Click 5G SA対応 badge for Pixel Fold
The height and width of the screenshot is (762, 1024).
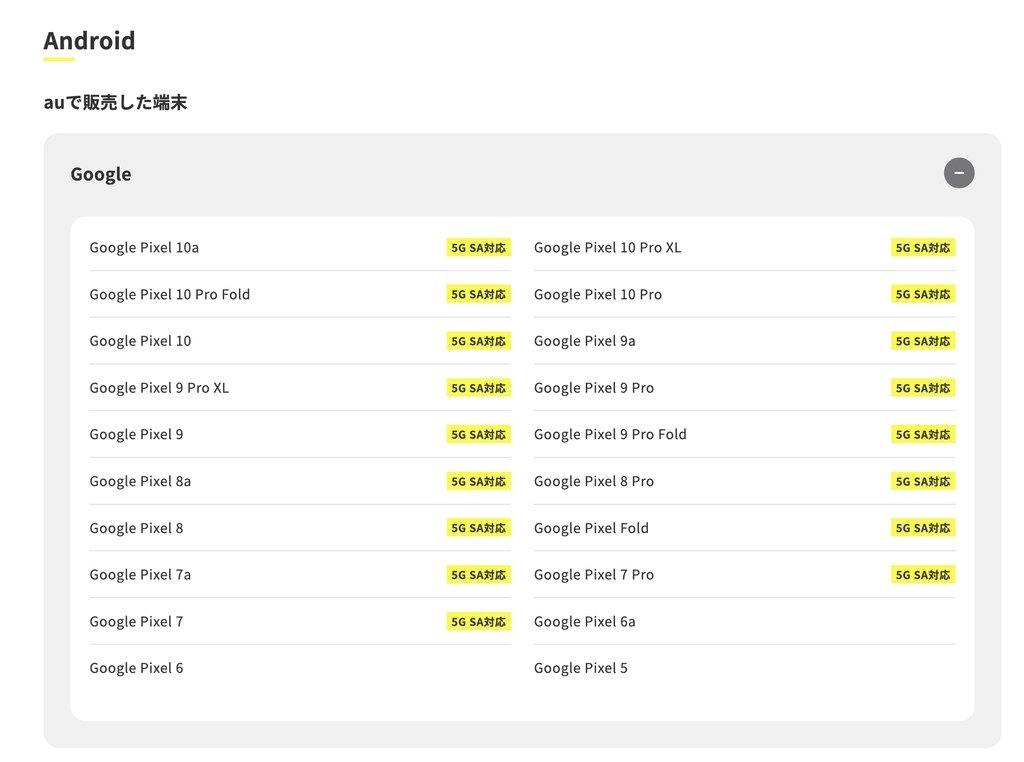pyautogui.click(x=923, y=528)
